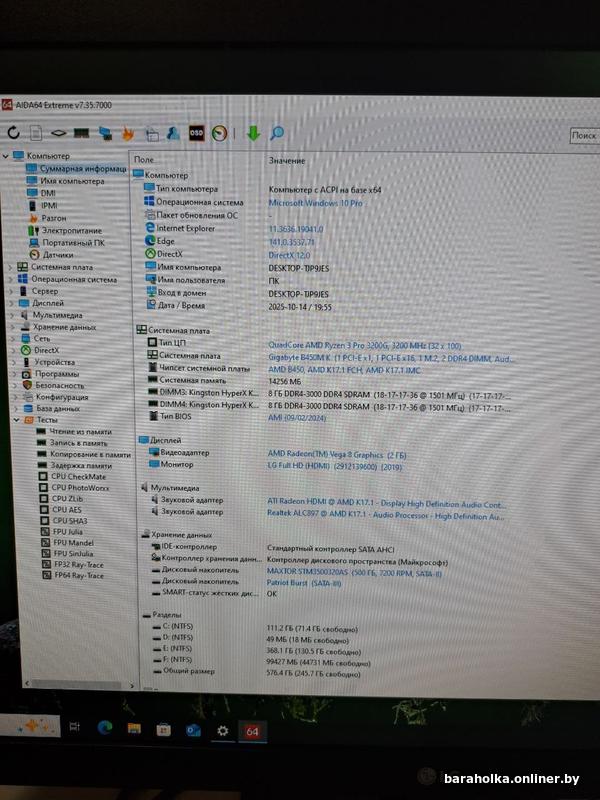Image resolution: width=600 pixels, height=800 pixels.
Task: Click the window-with-calendar toolbar icon
Action: coord(152,134)
